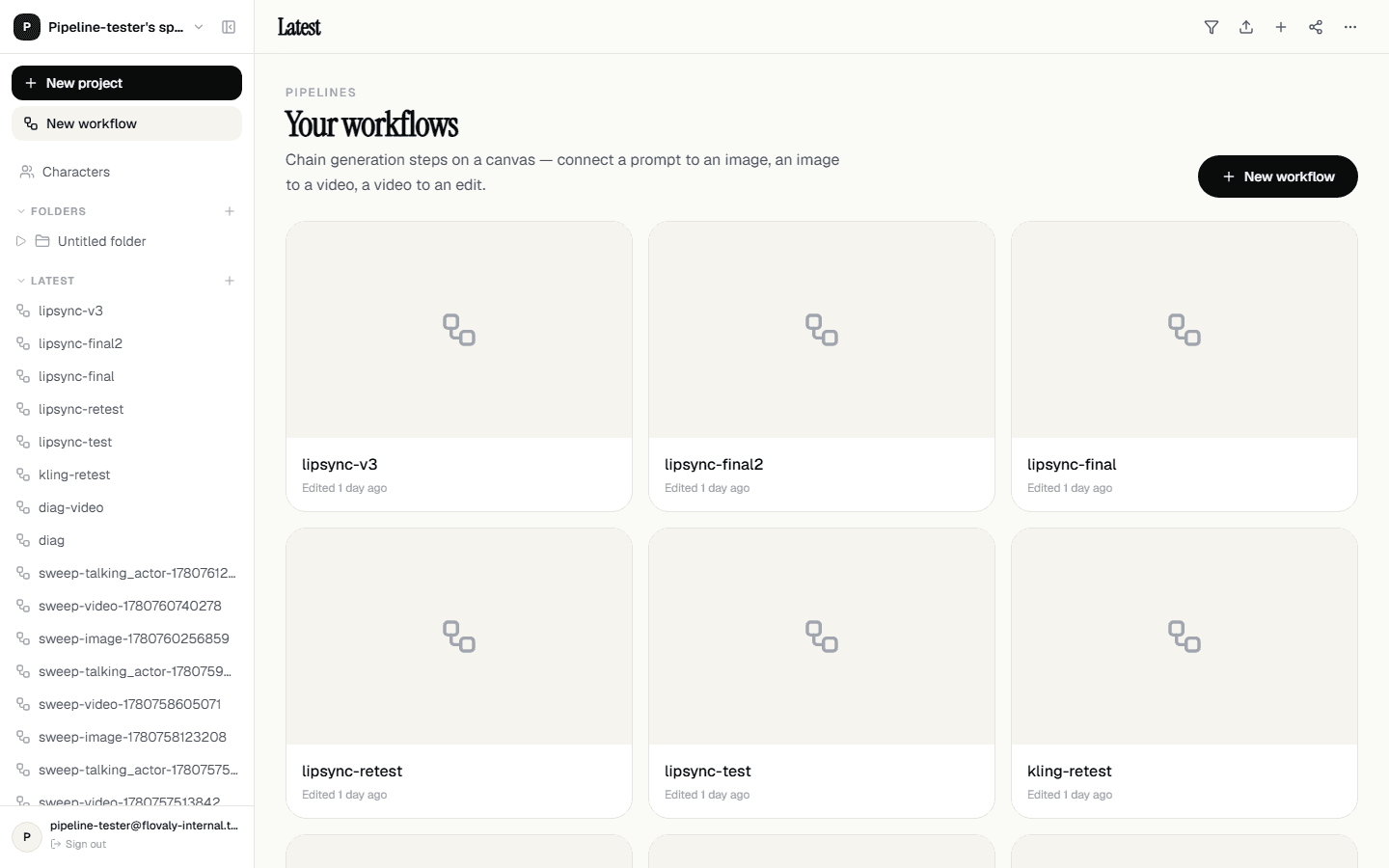Open lipsync-v3 workflow card thumbnail
The image size is (1389, 868).
tap(459, 330)
